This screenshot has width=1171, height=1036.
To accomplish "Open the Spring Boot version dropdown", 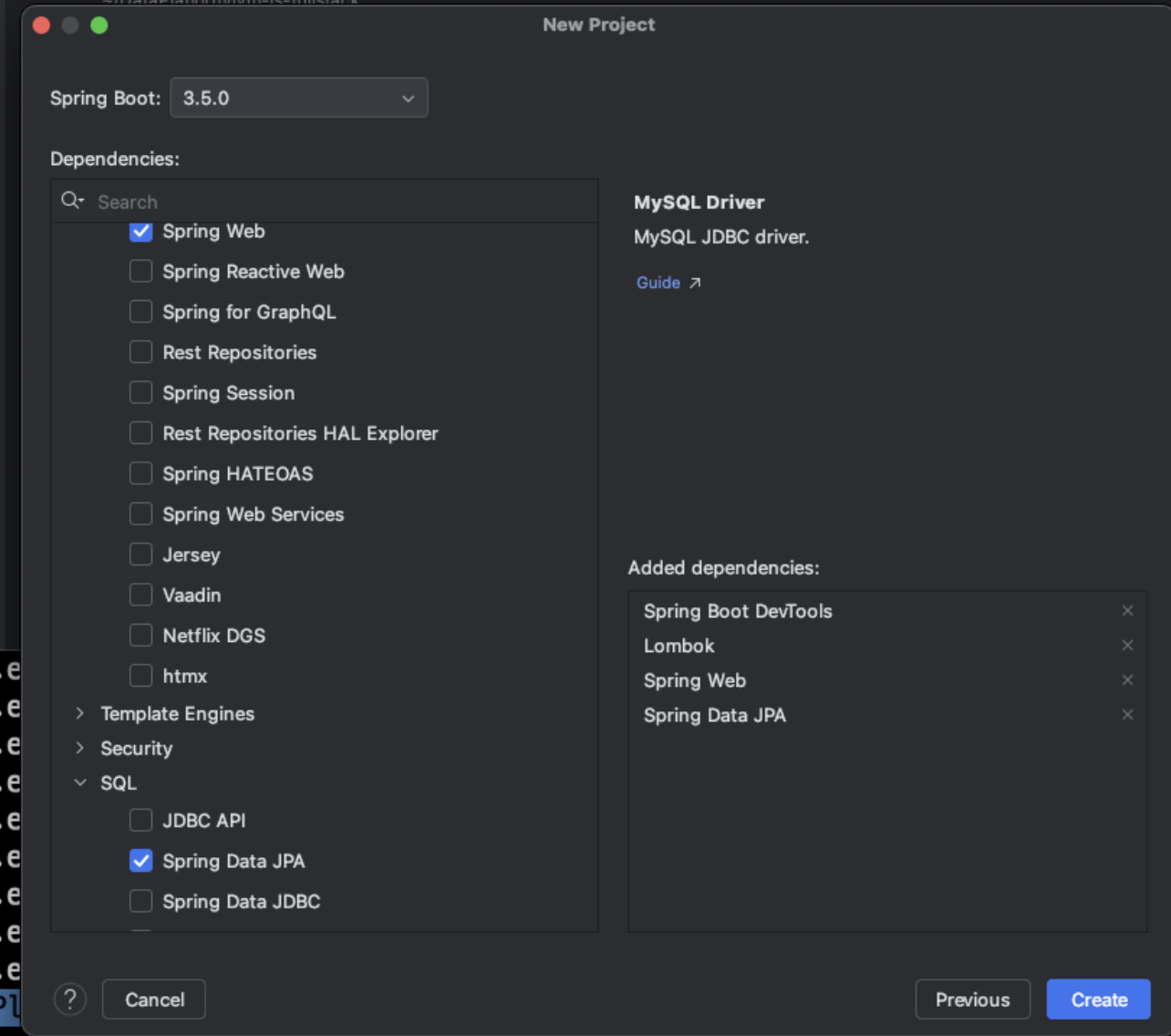I will tap(299, 98).
